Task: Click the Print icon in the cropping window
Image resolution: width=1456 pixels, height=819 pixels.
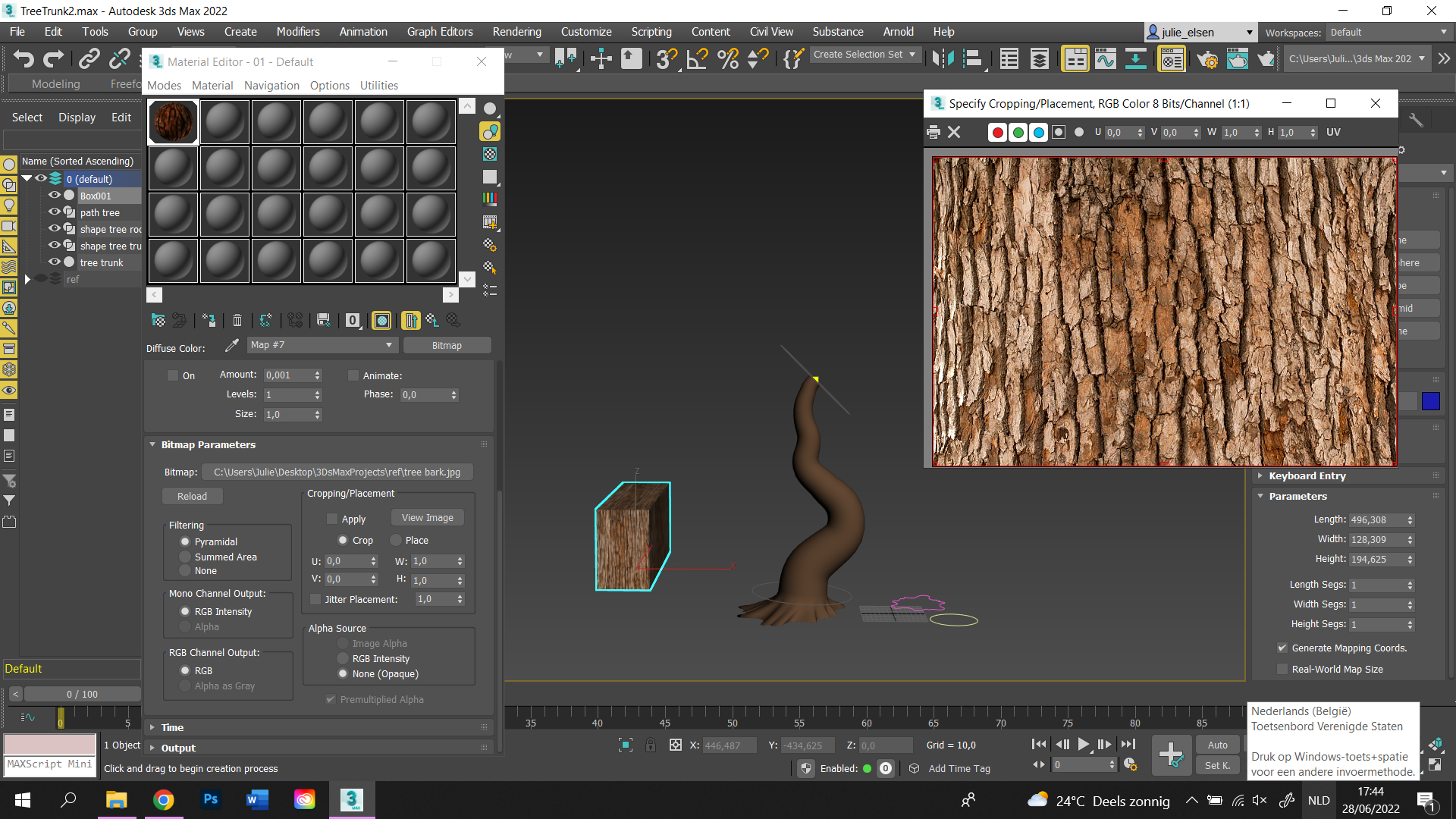Action: (934, 131)
